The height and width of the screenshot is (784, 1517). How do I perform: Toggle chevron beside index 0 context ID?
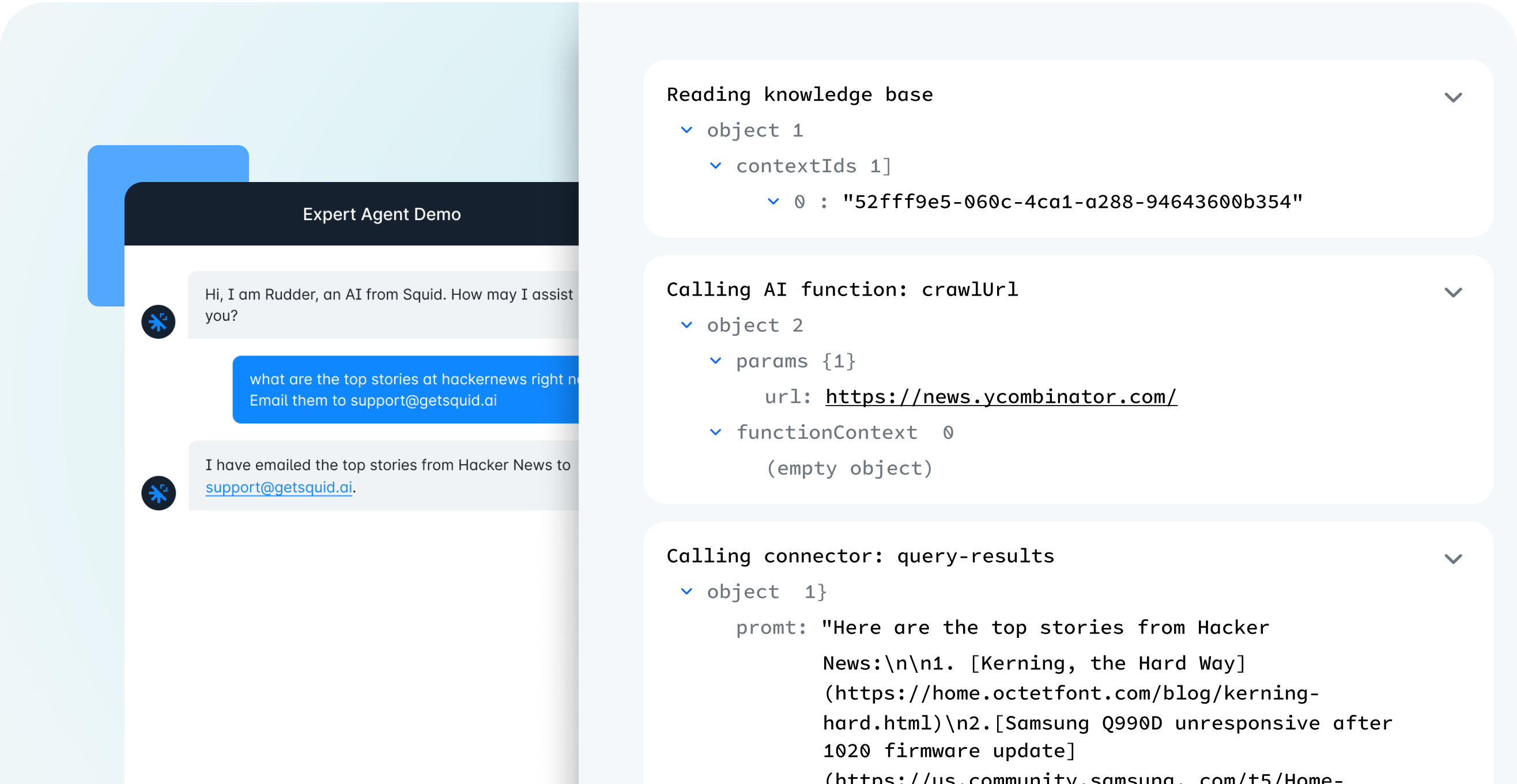pos(773,201)
